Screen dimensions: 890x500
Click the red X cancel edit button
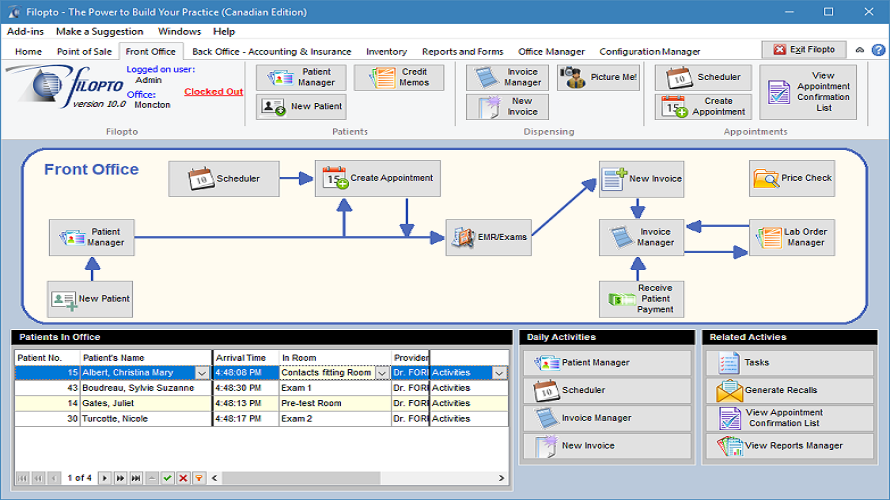pyautogui.click(x=183, y=478)
